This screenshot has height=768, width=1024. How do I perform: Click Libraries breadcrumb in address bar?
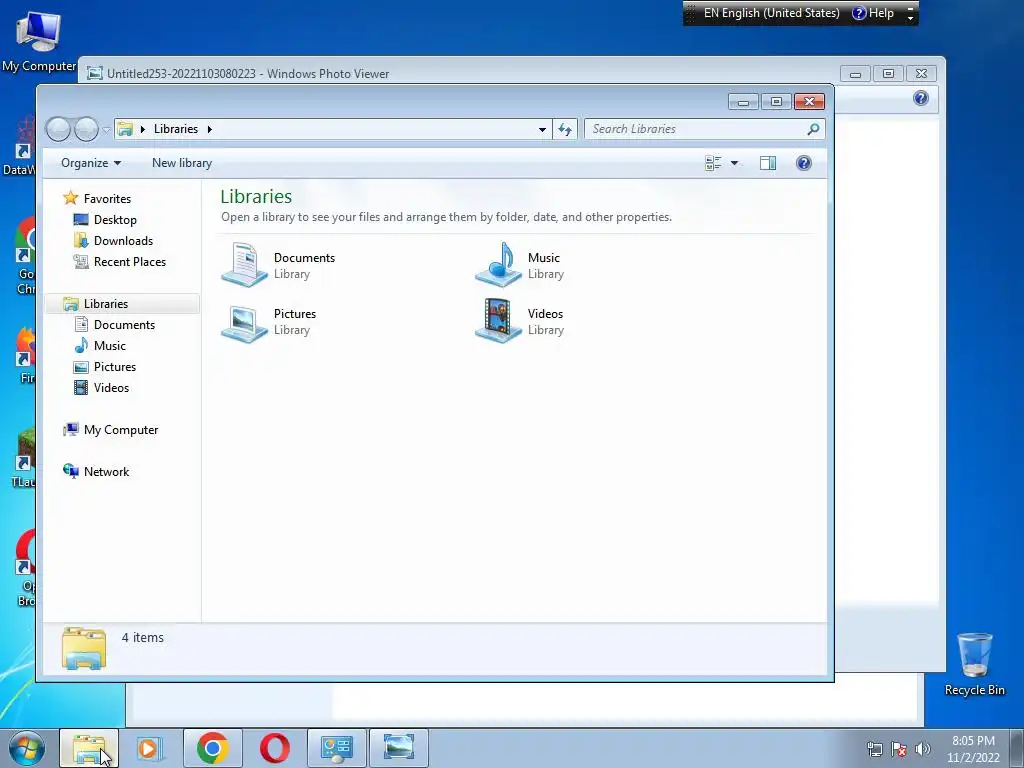[176, 129]
